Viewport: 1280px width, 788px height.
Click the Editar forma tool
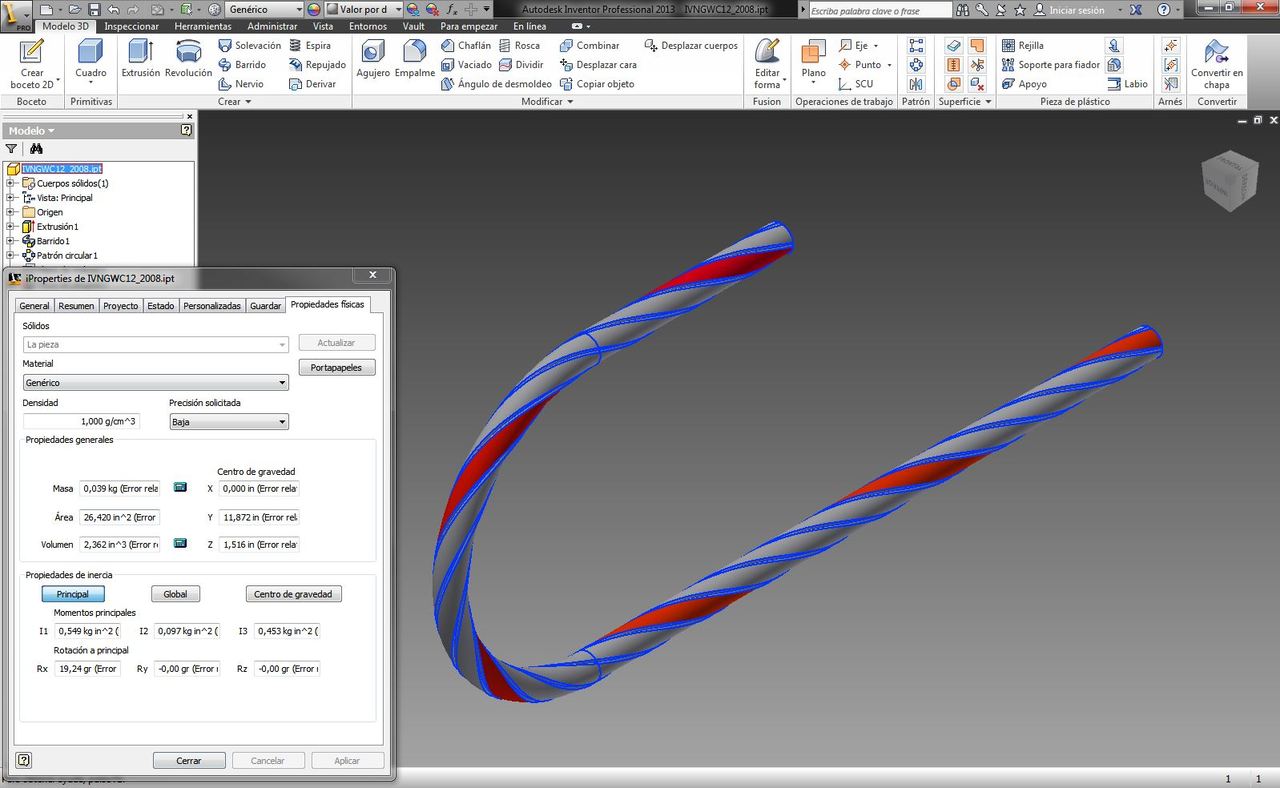click(x=767, y=63)
